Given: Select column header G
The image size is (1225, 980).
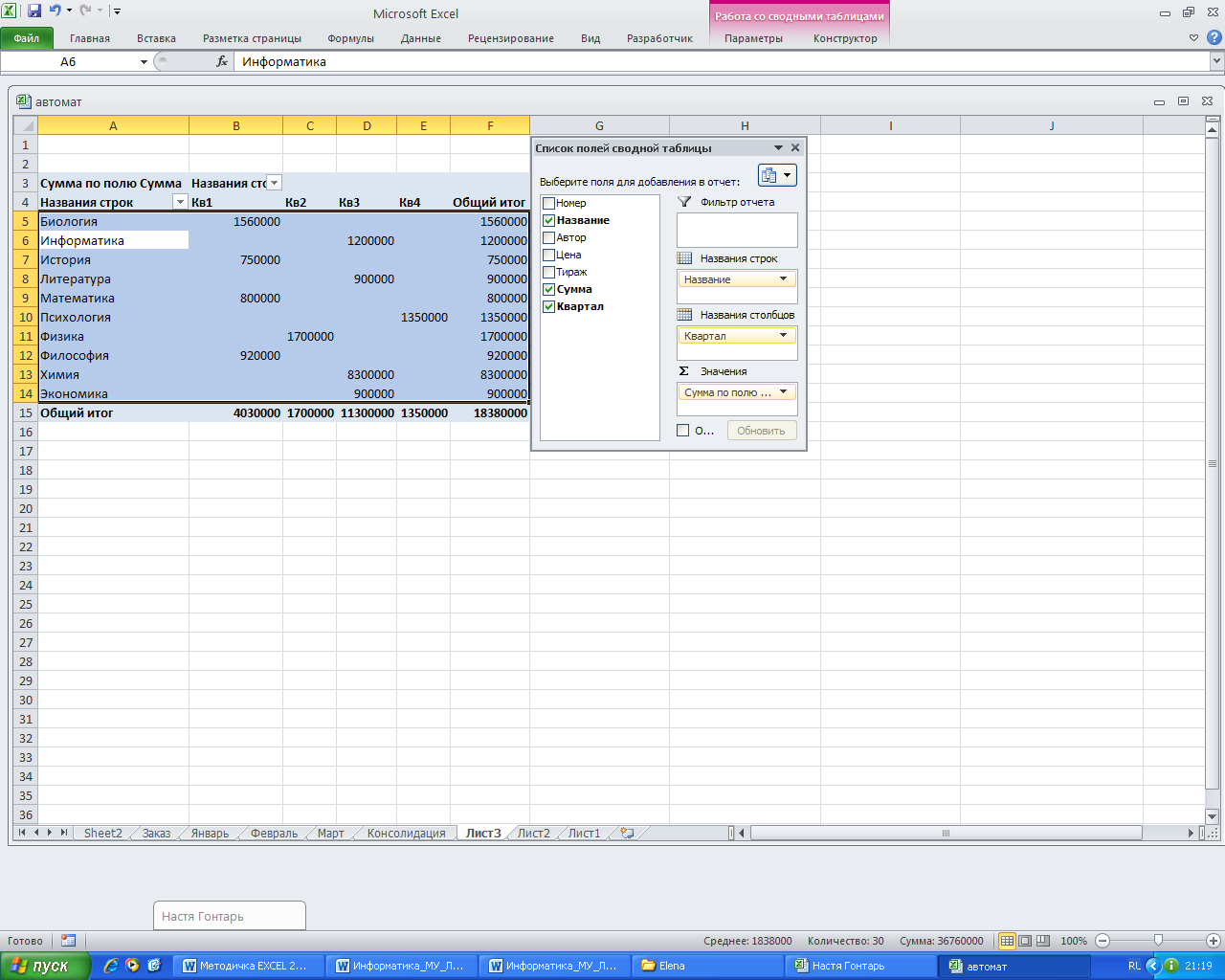Looking at the screenshot, I should tap(599, 125).
